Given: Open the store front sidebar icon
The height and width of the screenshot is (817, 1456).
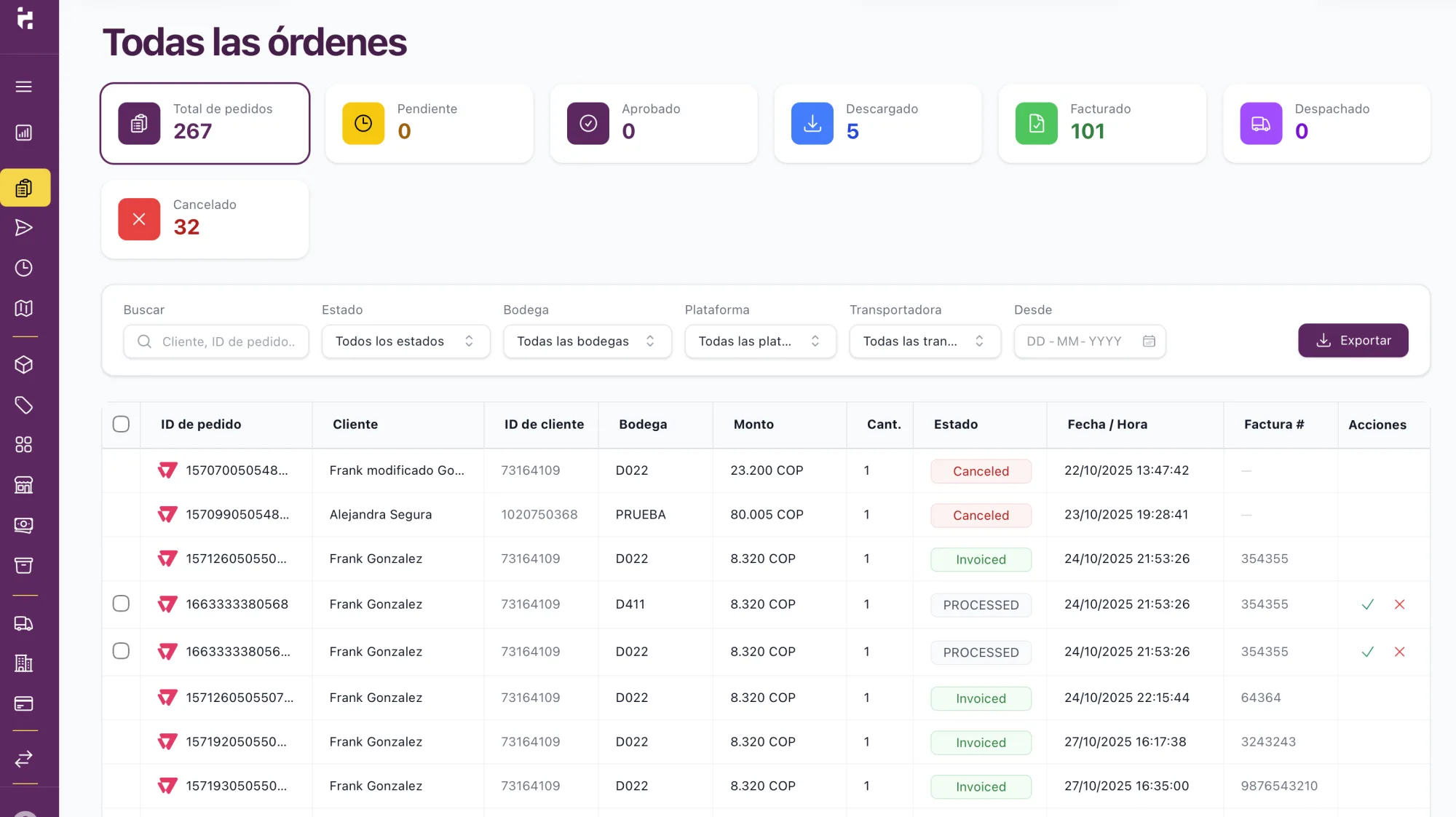Looking at the screenshot, I should pos(24,485).
